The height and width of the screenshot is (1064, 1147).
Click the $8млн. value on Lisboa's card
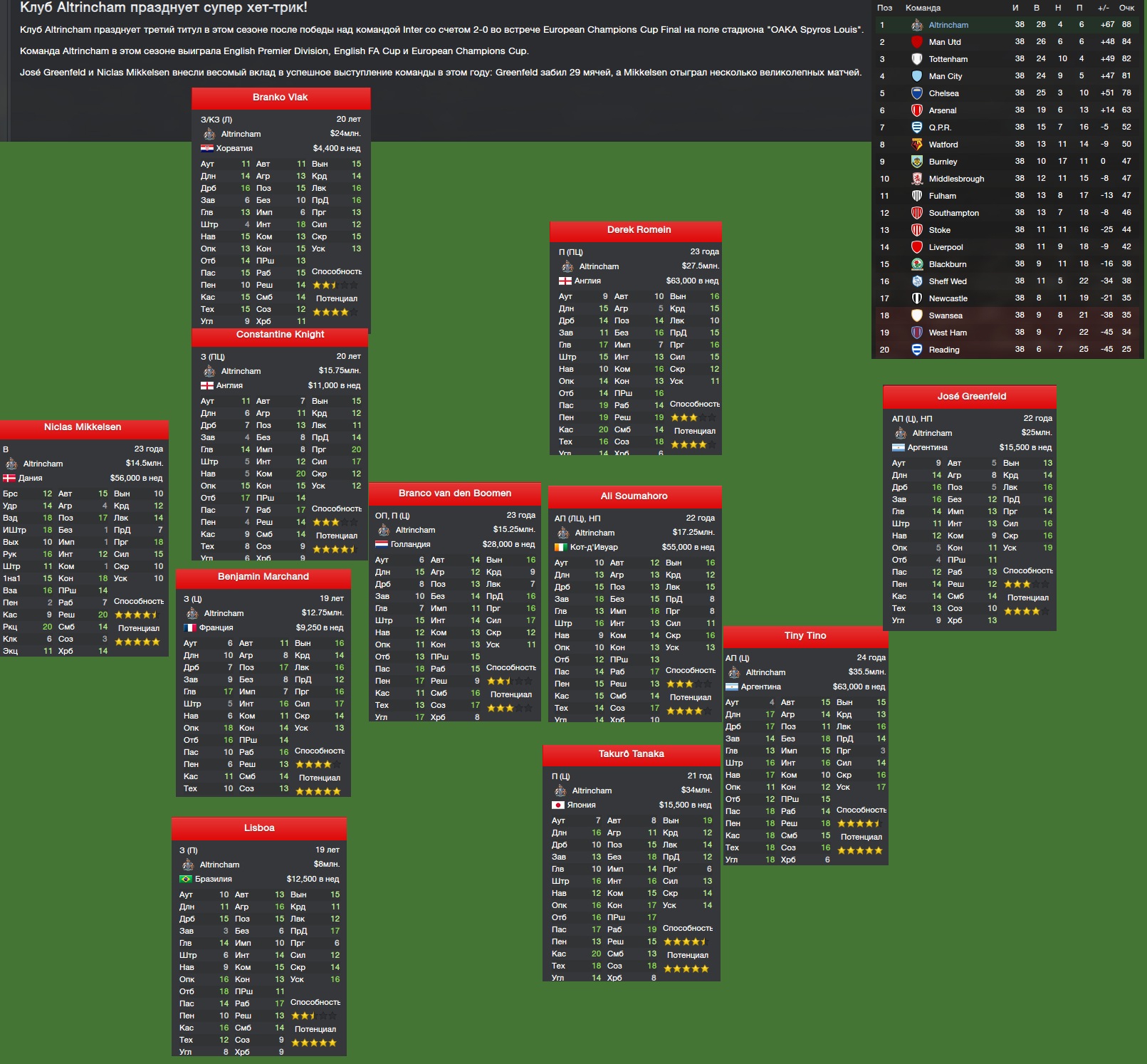(326, 865)
